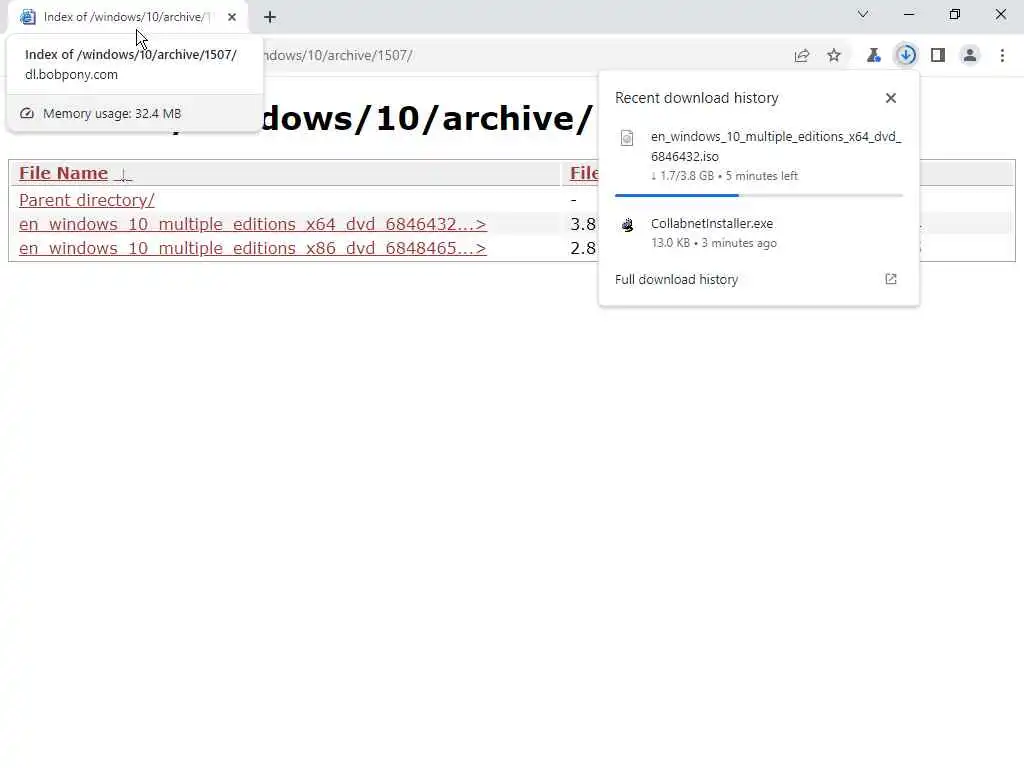Screen dimensions: 1024x768
Task: Minimize the Chrome window
Action: pyautogui.click(x=909, y=14)
